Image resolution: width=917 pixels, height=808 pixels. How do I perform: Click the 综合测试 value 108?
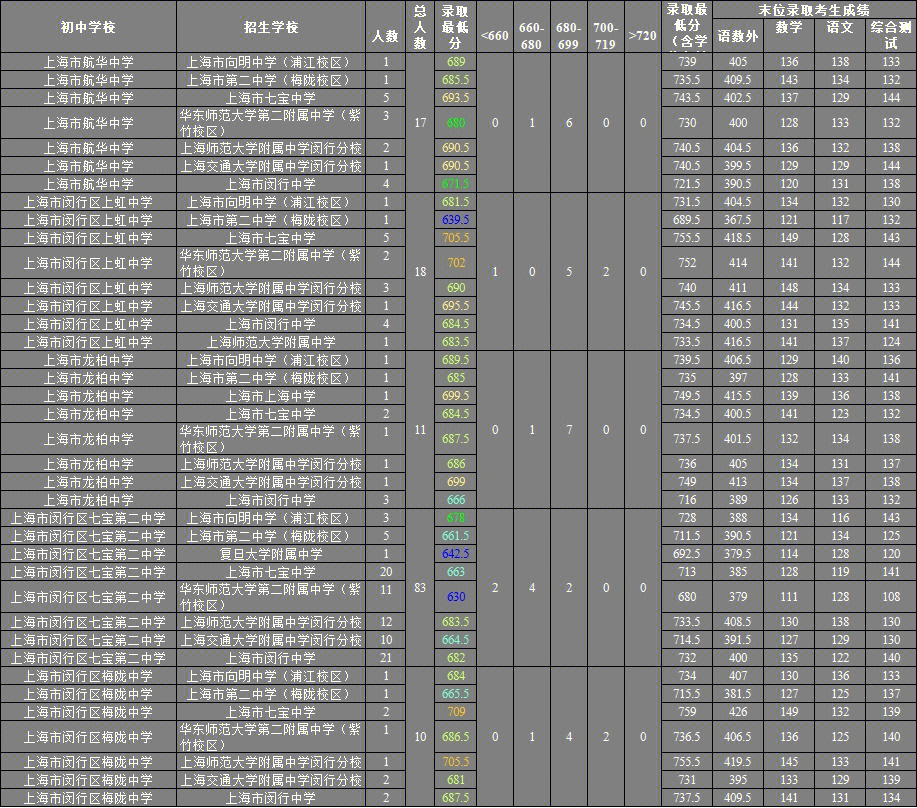[x=891, y=597]
